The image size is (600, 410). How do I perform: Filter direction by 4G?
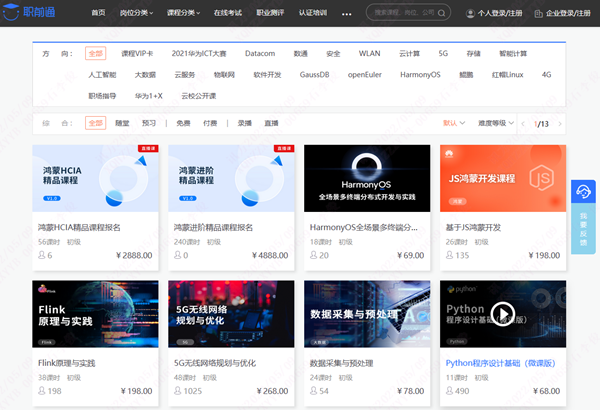click(x=546, y=75)
